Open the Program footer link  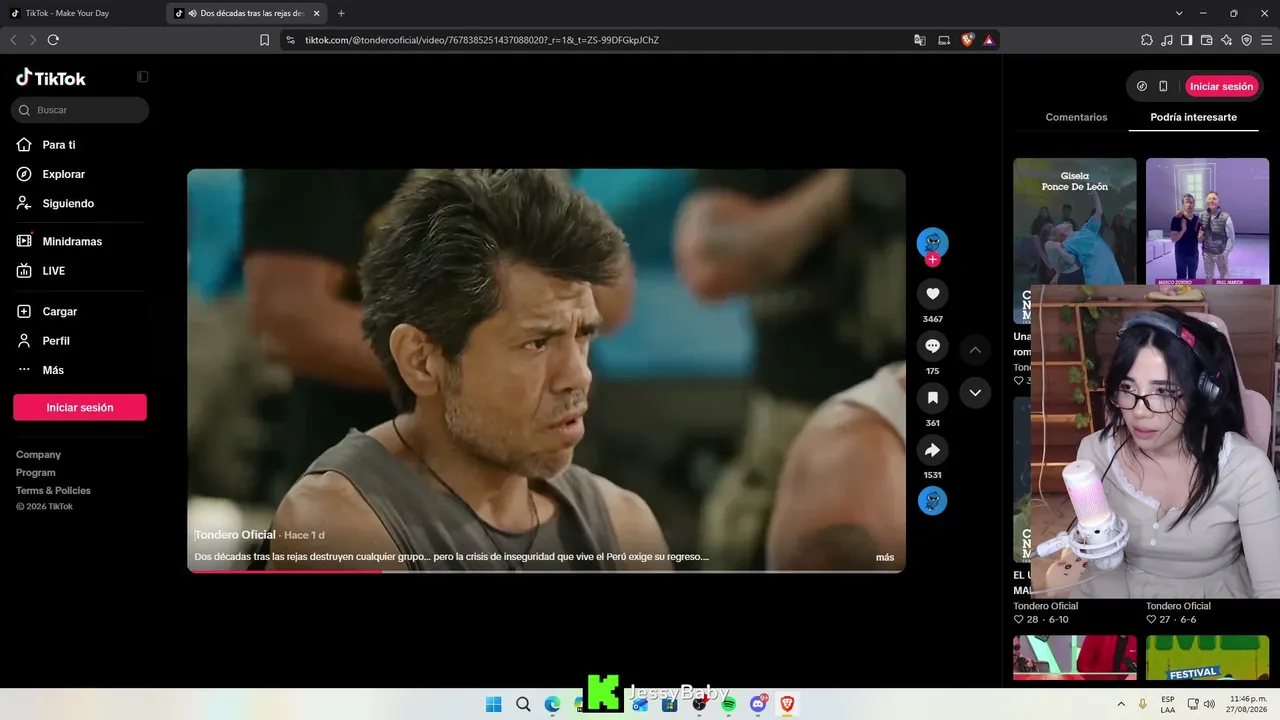(36, 473)
